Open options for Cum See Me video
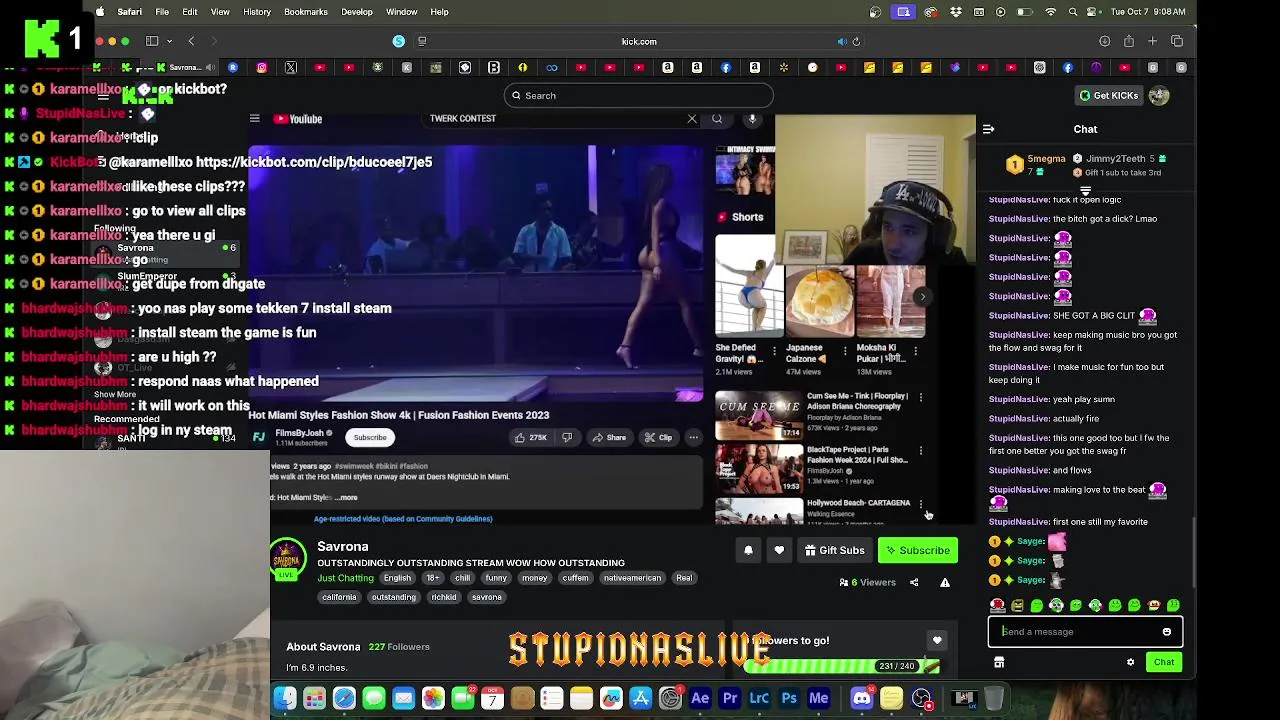 tap(921, 397)
